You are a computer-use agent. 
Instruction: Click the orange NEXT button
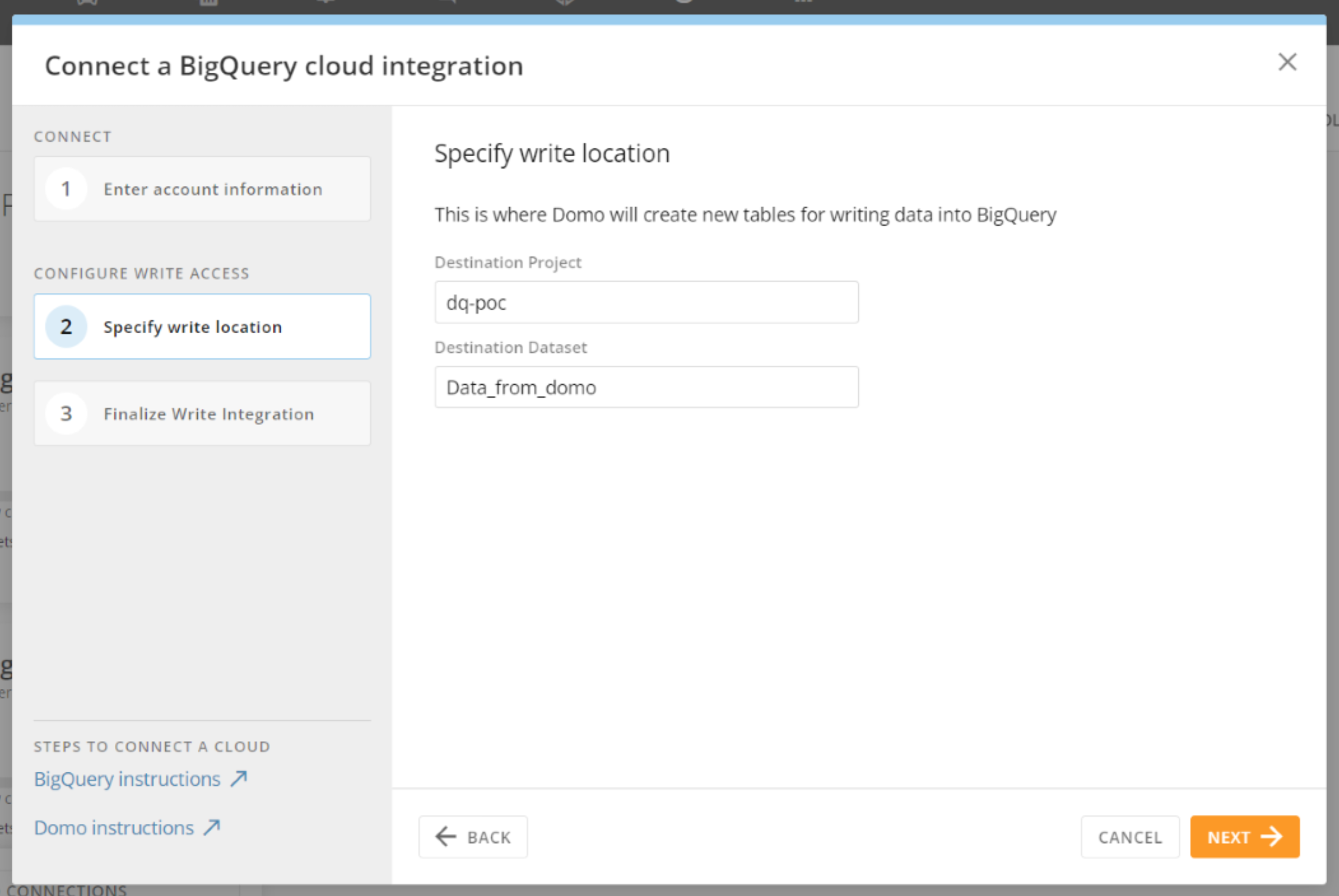[1244, 837]
